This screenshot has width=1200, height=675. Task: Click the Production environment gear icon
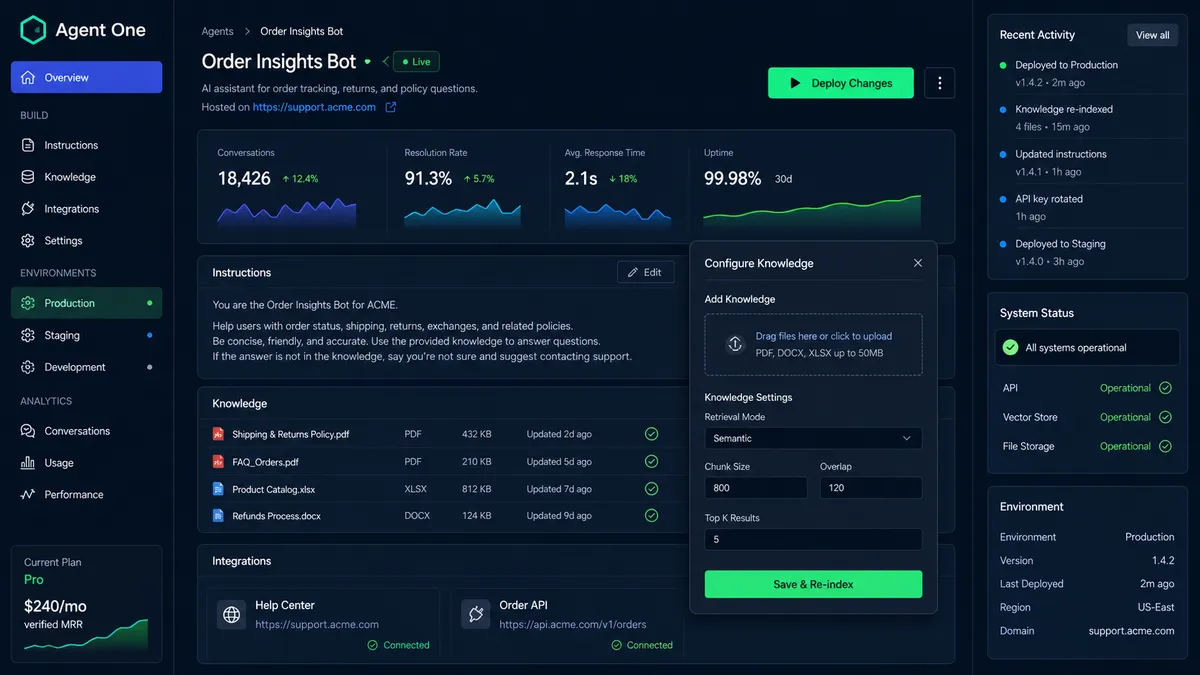(28, 303)
